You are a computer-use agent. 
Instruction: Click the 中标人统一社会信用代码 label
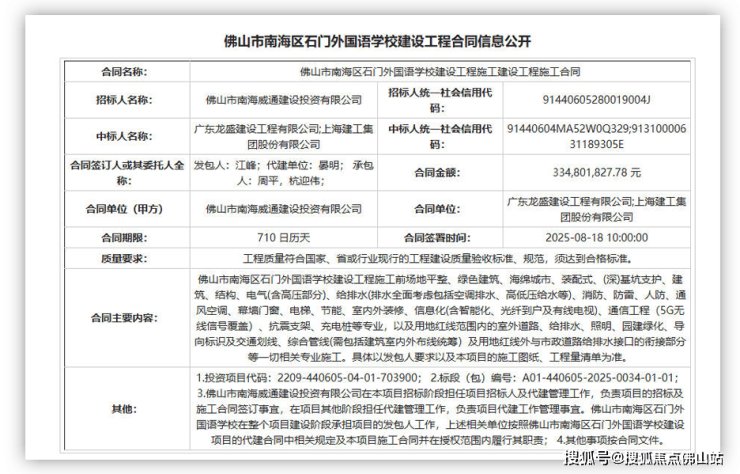[x=439, y=136]
